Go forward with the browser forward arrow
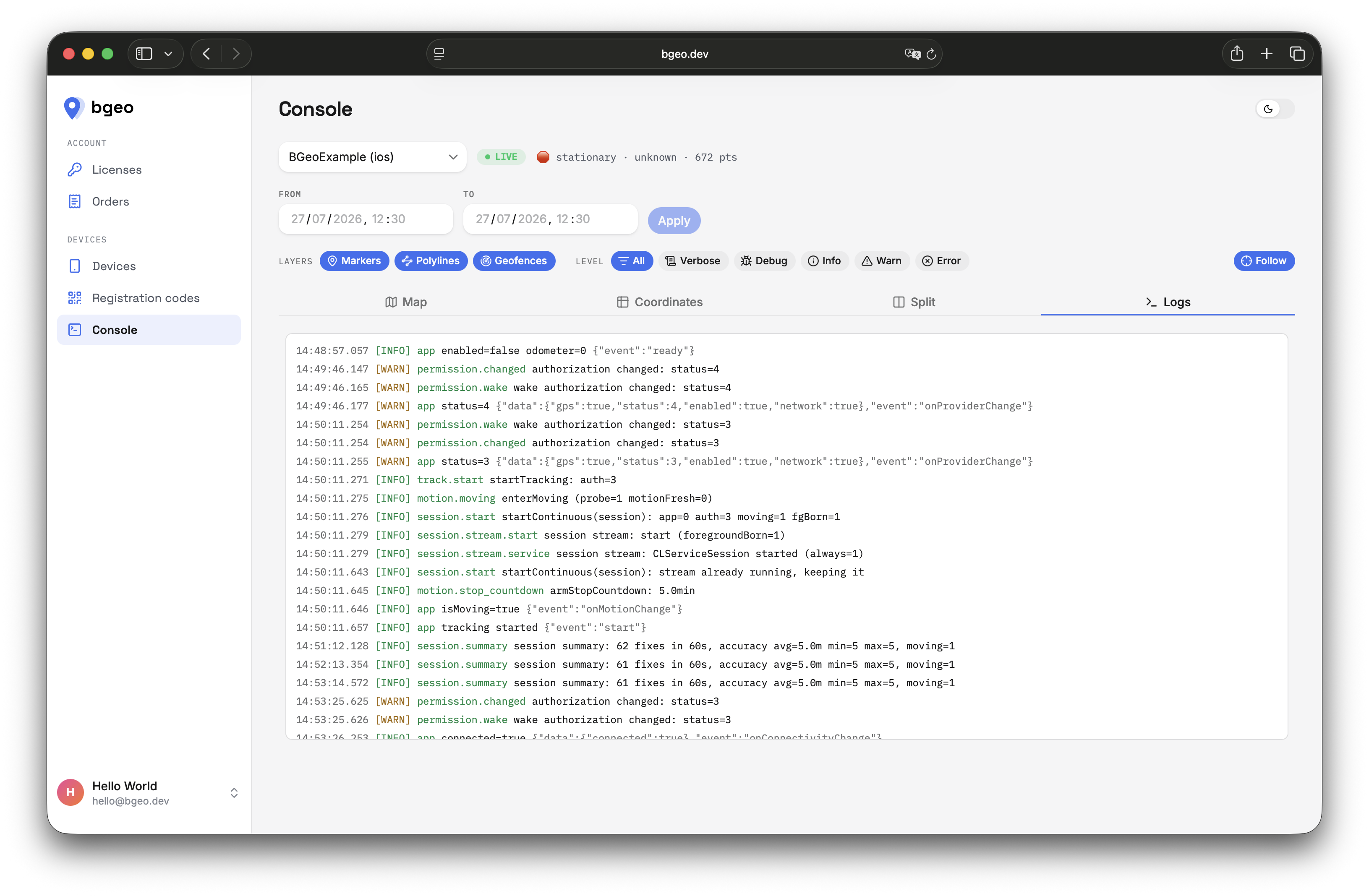Screen dimensions: 1369x896 pyautogui.click(x=236, y=54)
